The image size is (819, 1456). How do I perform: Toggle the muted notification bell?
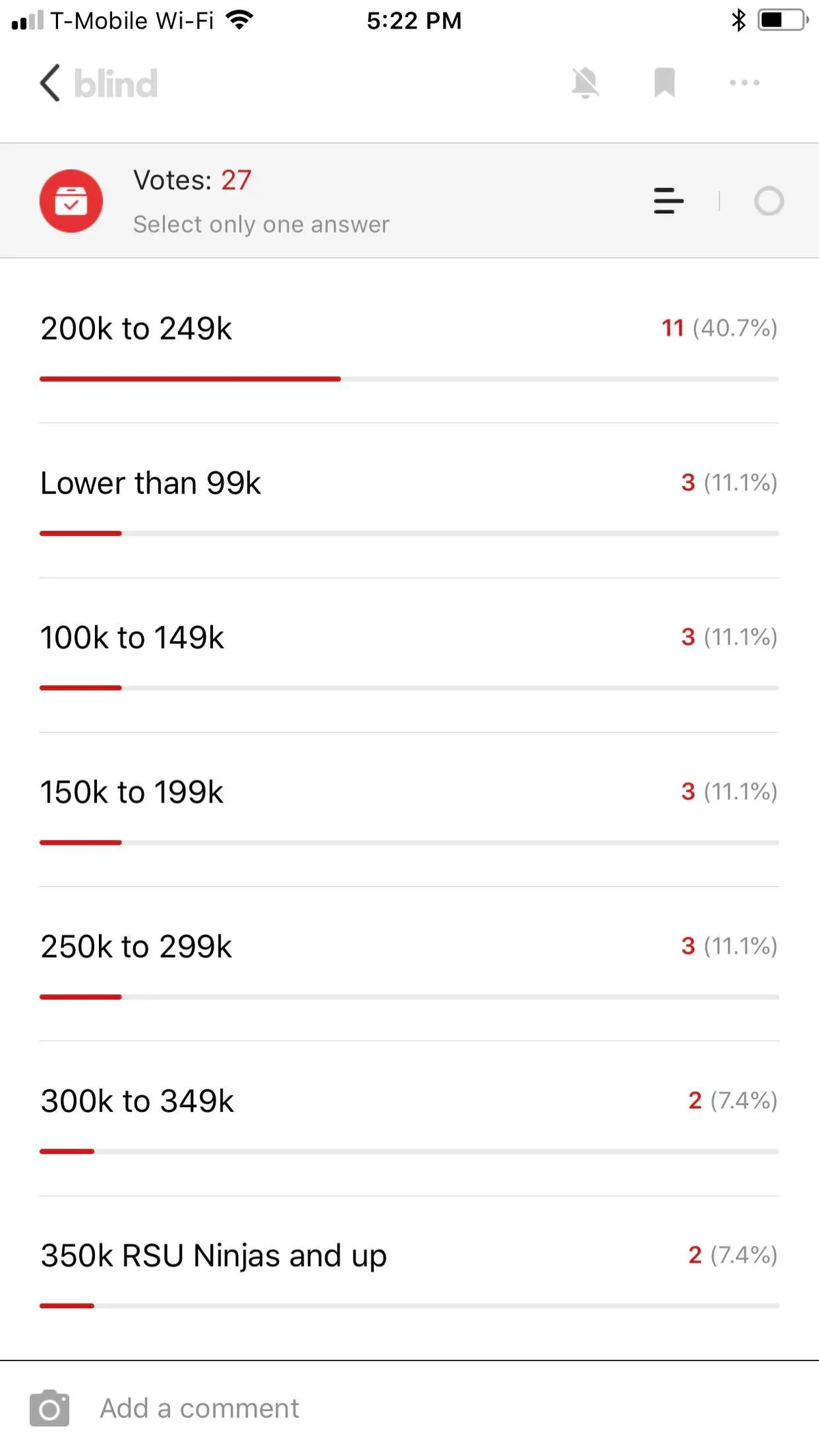point(585,83)
